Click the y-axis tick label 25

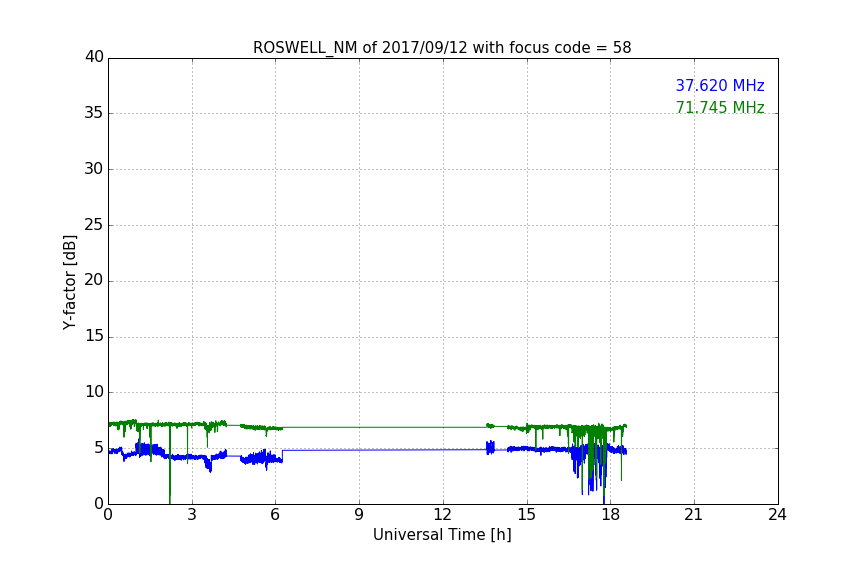click(x=94, y=224)
